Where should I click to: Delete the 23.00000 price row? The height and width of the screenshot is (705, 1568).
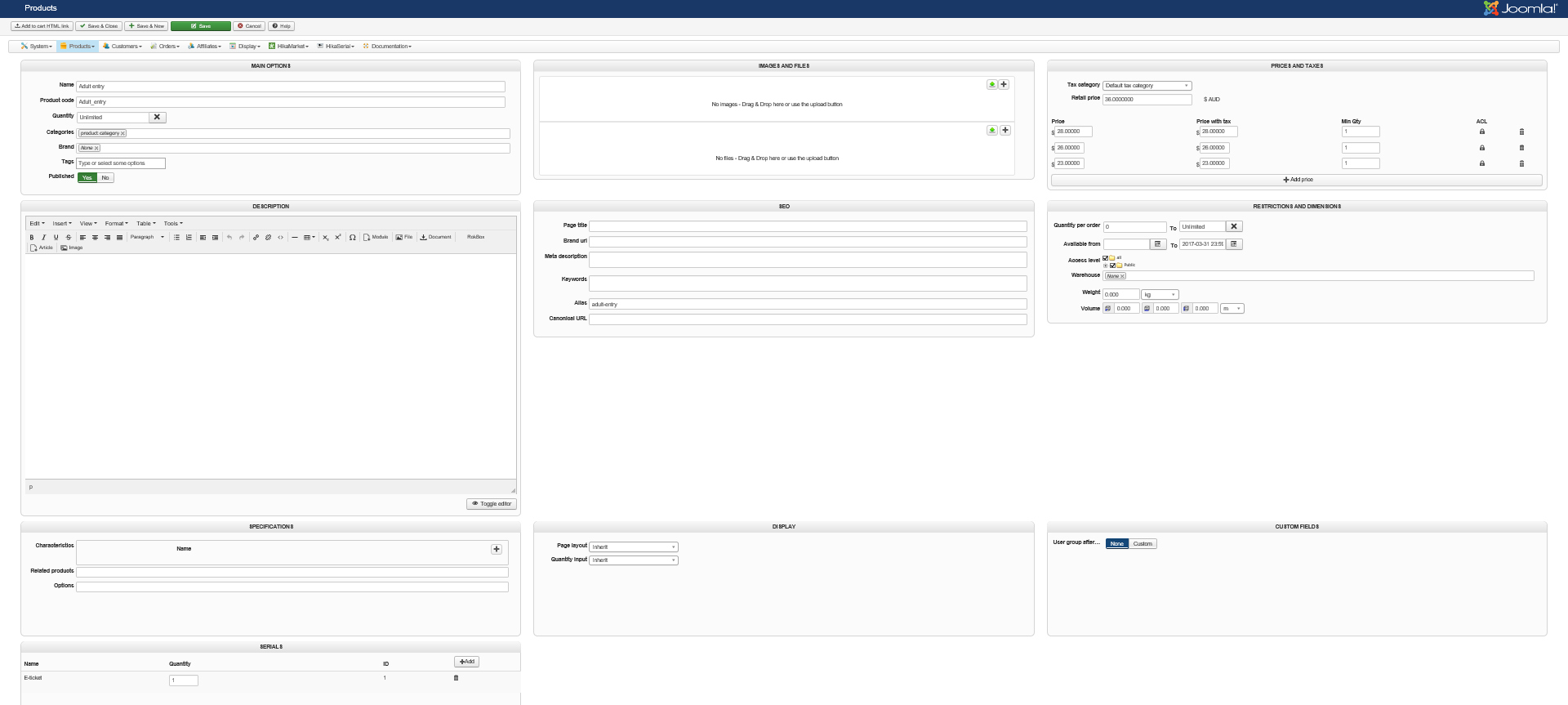coord(1521,163)
